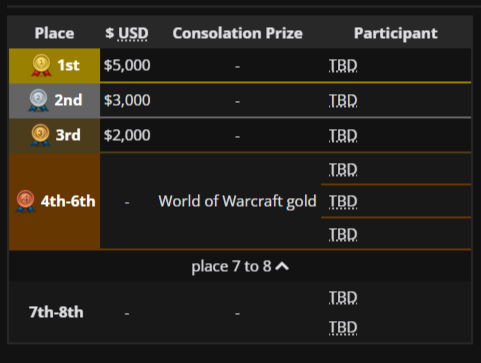Click the 1st place TBD participant

coord(343,66)
